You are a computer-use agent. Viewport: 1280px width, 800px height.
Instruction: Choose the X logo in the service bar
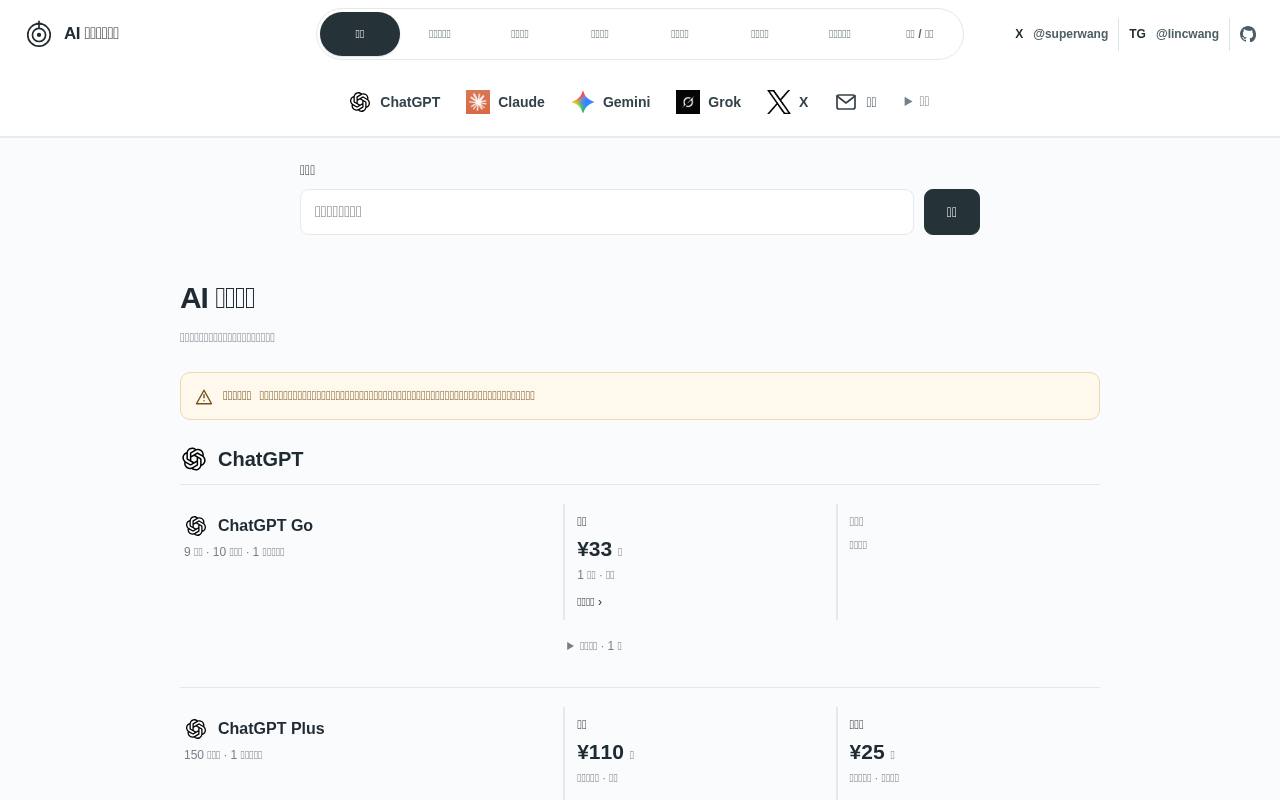click(779, 102)
